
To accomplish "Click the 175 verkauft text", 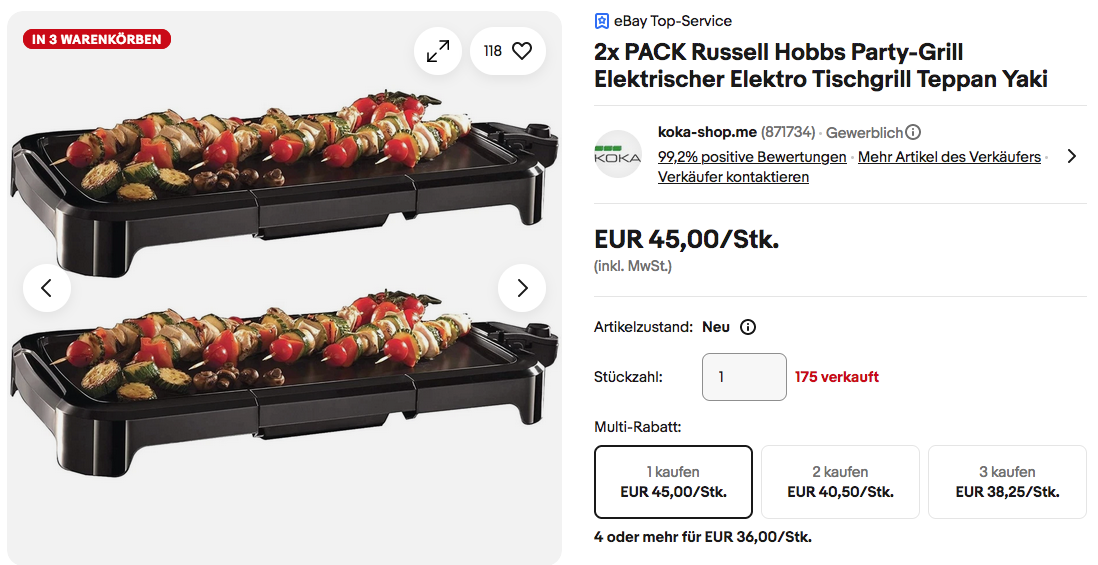I will point(837,377).
